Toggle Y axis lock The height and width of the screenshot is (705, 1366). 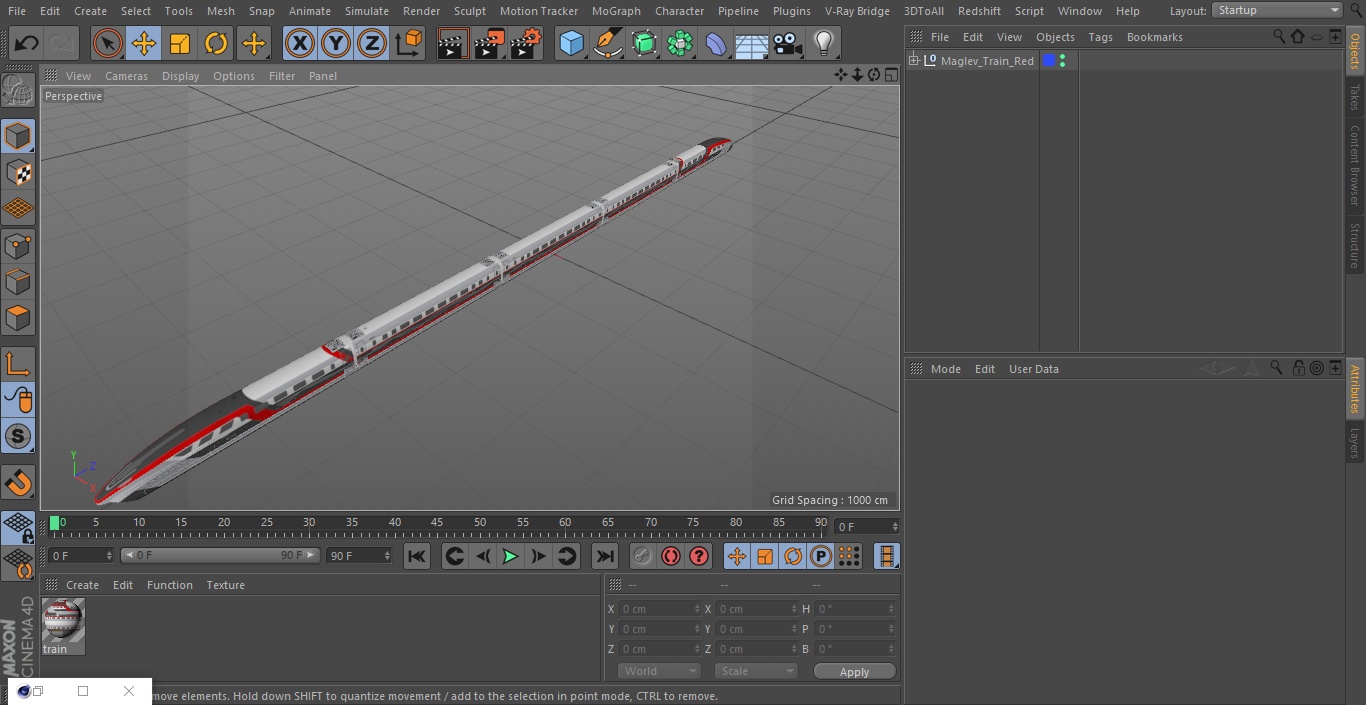(336, 43)
